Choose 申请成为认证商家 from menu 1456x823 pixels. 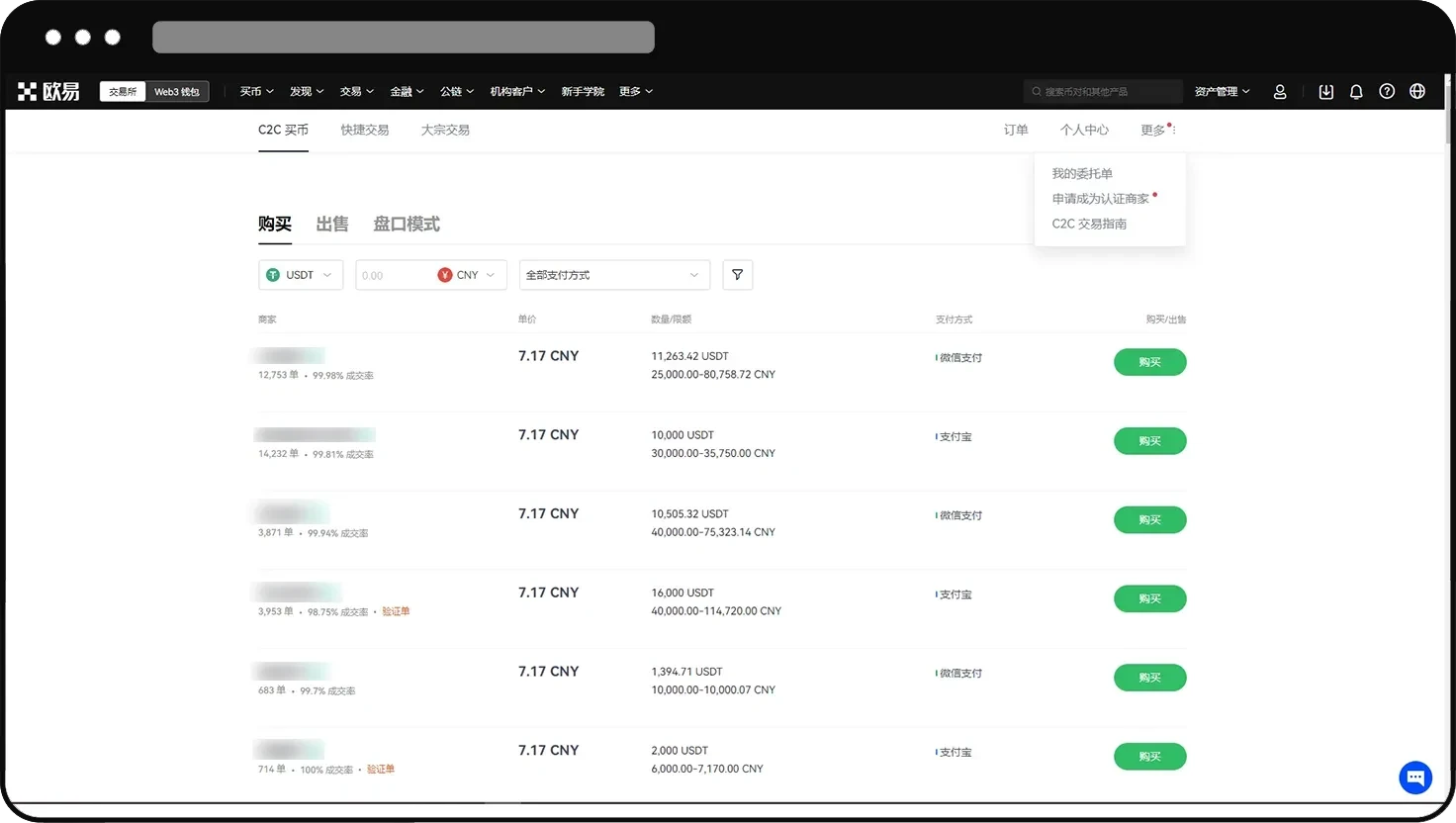click(1101, 199)
